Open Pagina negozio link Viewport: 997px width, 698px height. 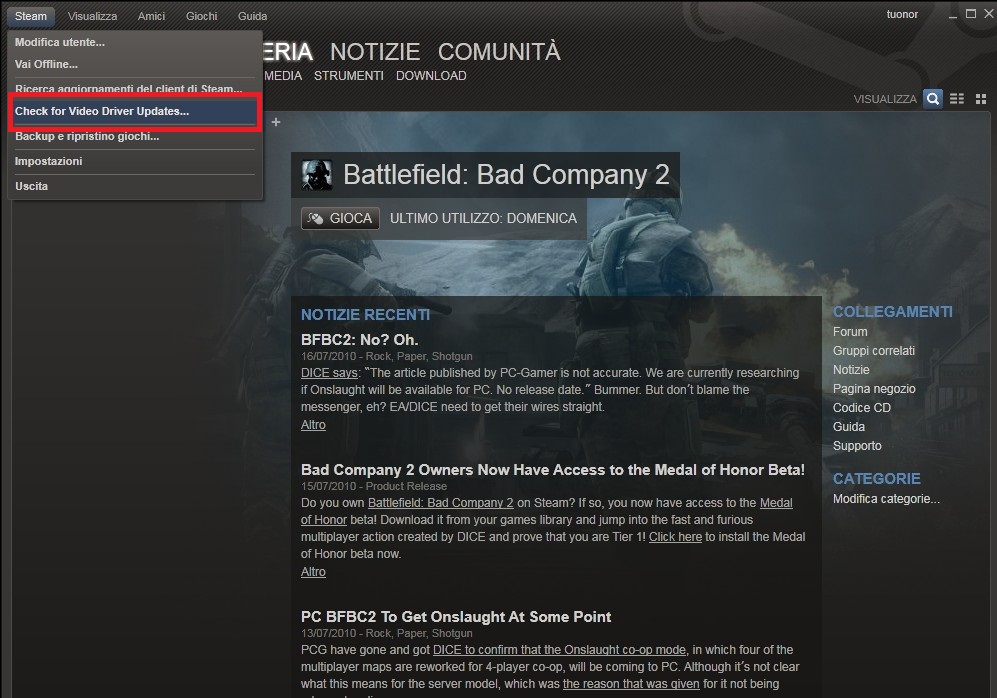tap(874, 389)
